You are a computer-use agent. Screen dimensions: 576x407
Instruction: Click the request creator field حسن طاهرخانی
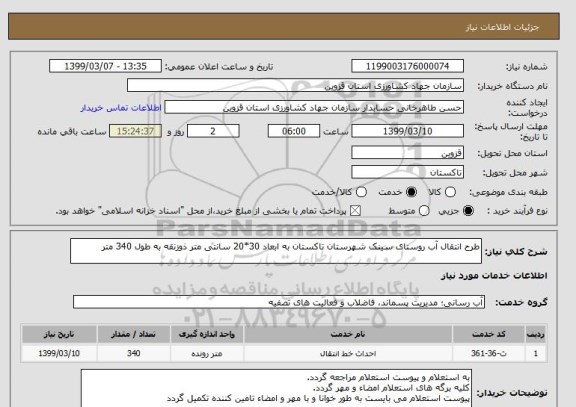click(314, 108)
